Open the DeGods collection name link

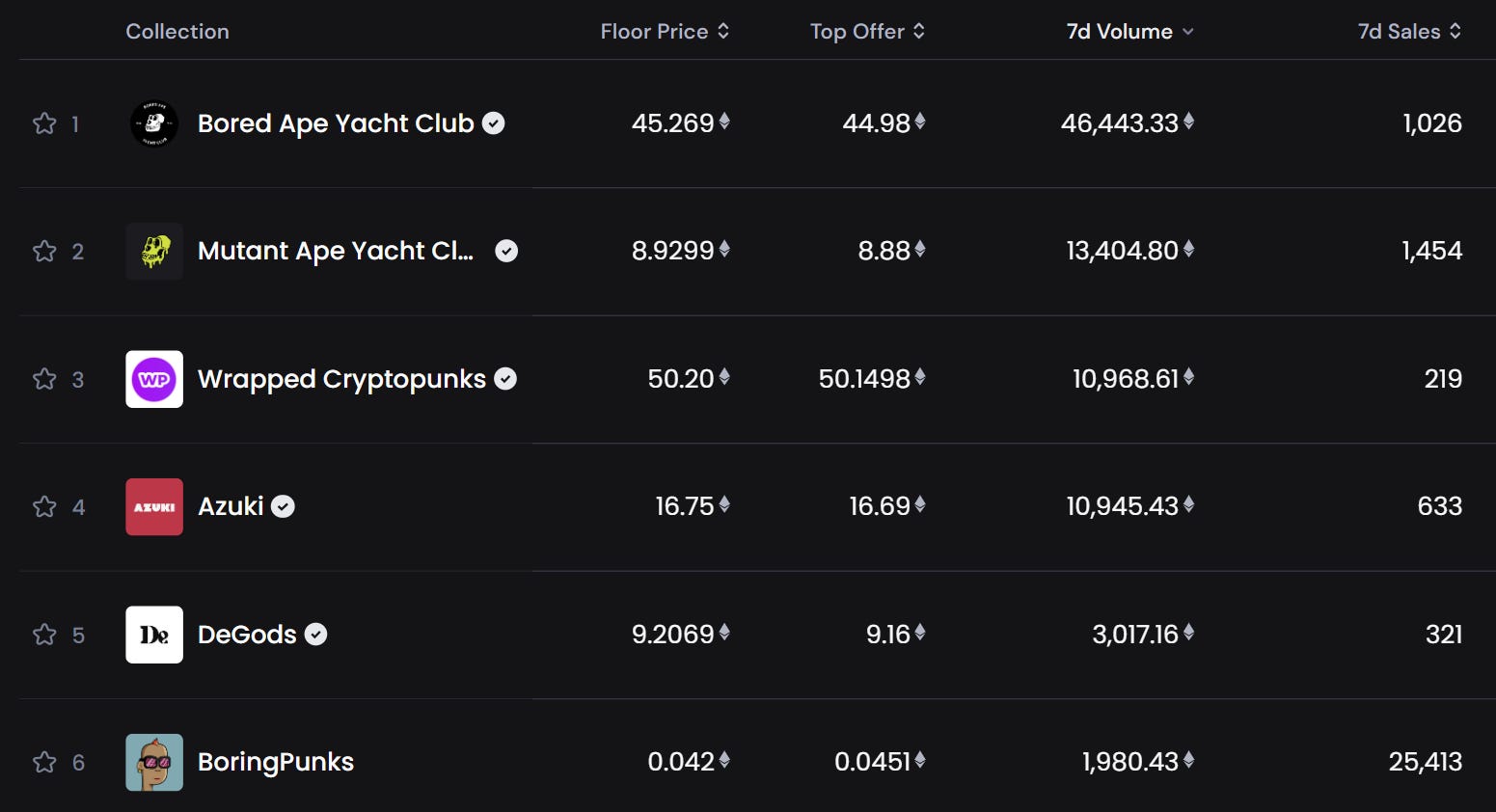pyautogui.click(x=247, y=635)
